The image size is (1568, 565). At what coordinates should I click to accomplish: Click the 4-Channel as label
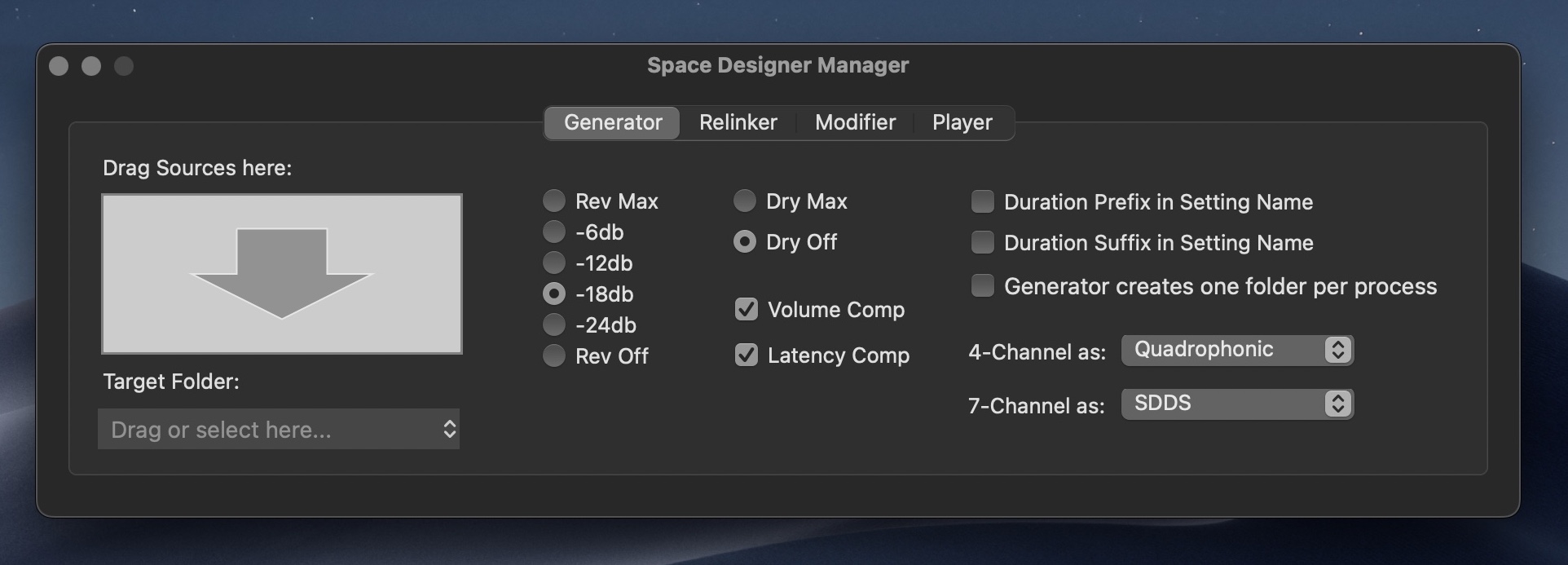pyautogui.click(x=1037, y=352)
